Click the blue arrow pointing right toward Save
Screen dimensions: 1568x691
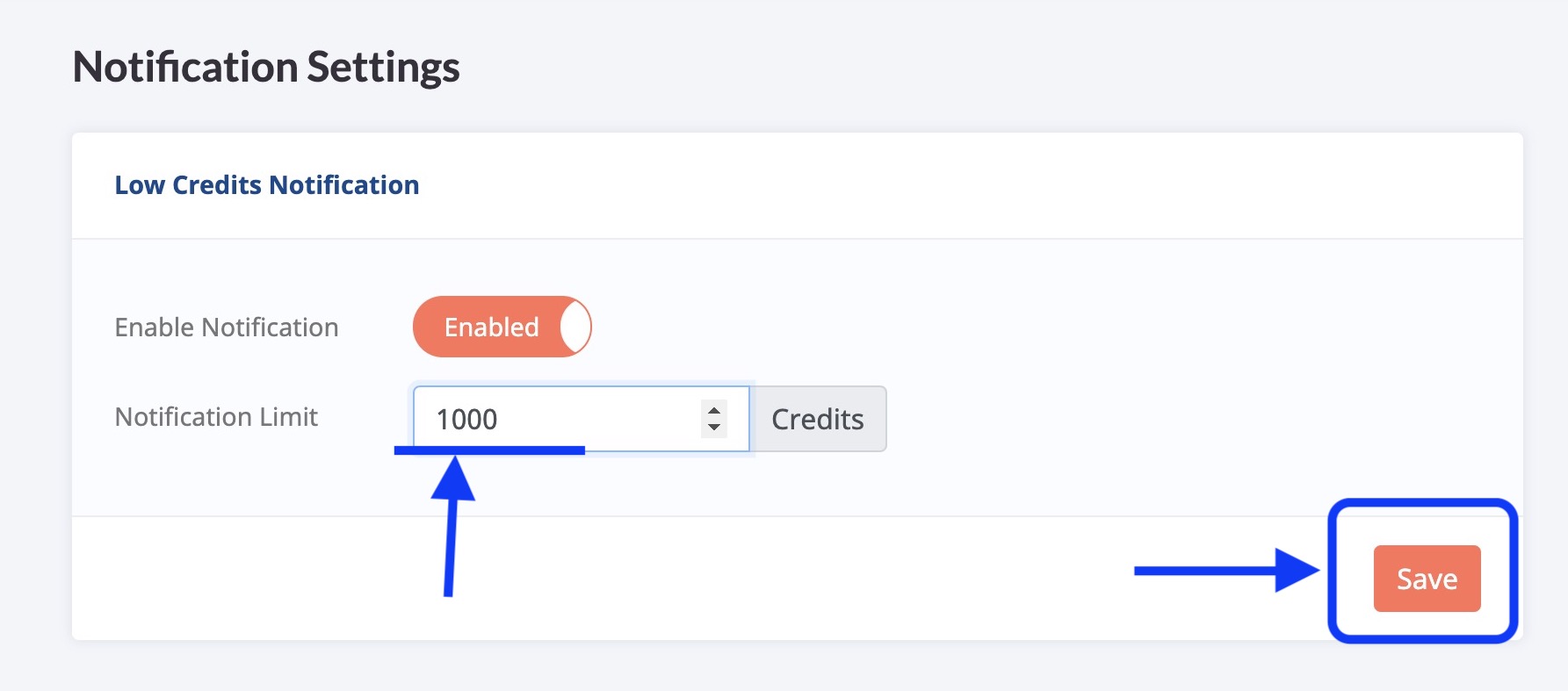[x=1227, y=571]
